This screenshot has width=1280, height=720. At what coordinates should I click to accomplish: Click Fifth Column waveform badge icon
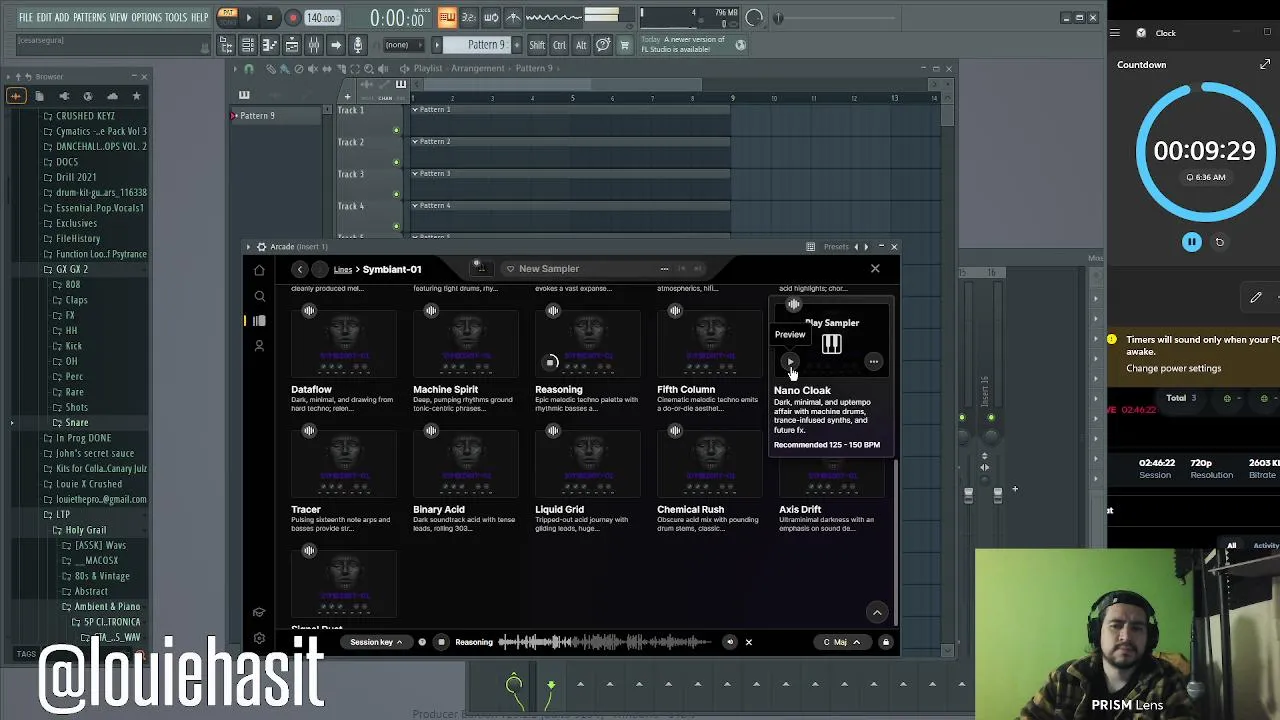675,311
